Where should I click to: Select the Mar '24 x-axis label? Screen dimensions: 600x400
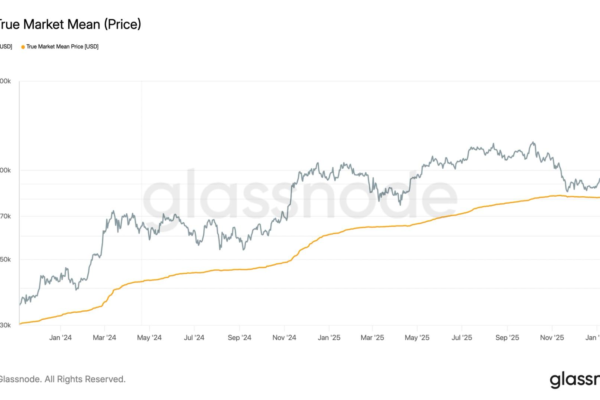coord(105,338)
